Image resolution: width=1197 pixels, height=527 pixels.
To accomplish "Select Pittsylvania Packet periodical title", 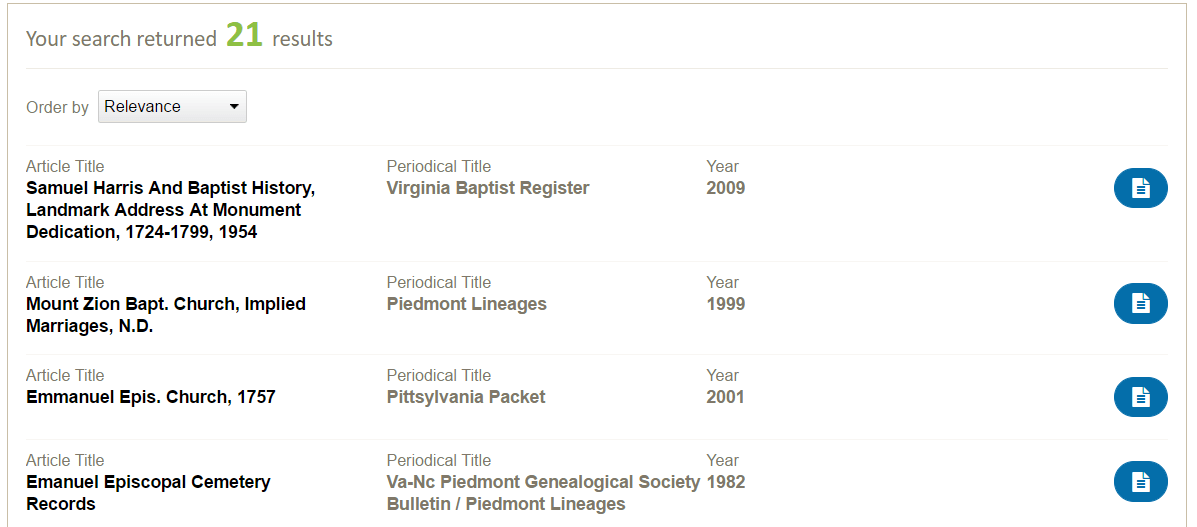I will [466, 397].
